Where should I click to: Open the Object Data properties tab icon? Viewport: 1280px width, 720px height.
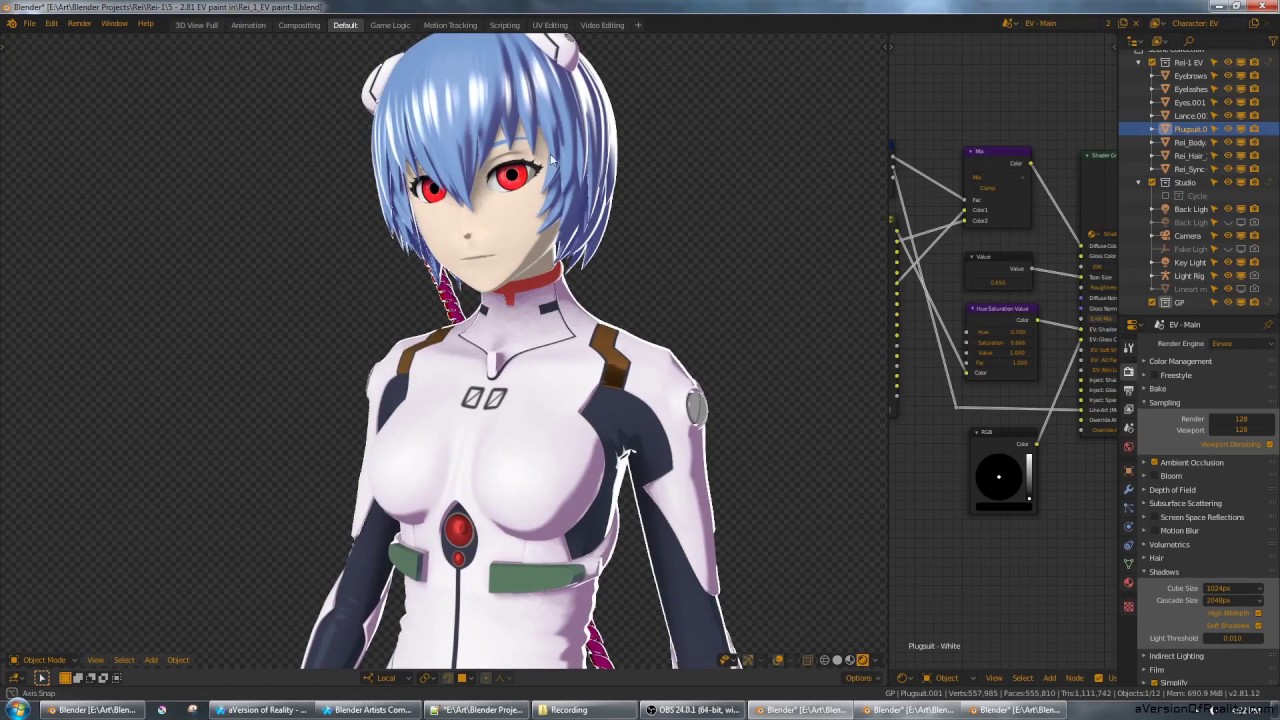pos(1128,563)
